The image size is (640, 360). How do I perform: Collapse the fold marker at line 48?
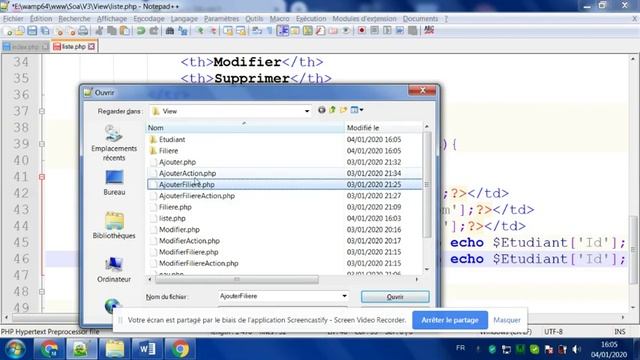click(x=42, y=292)
